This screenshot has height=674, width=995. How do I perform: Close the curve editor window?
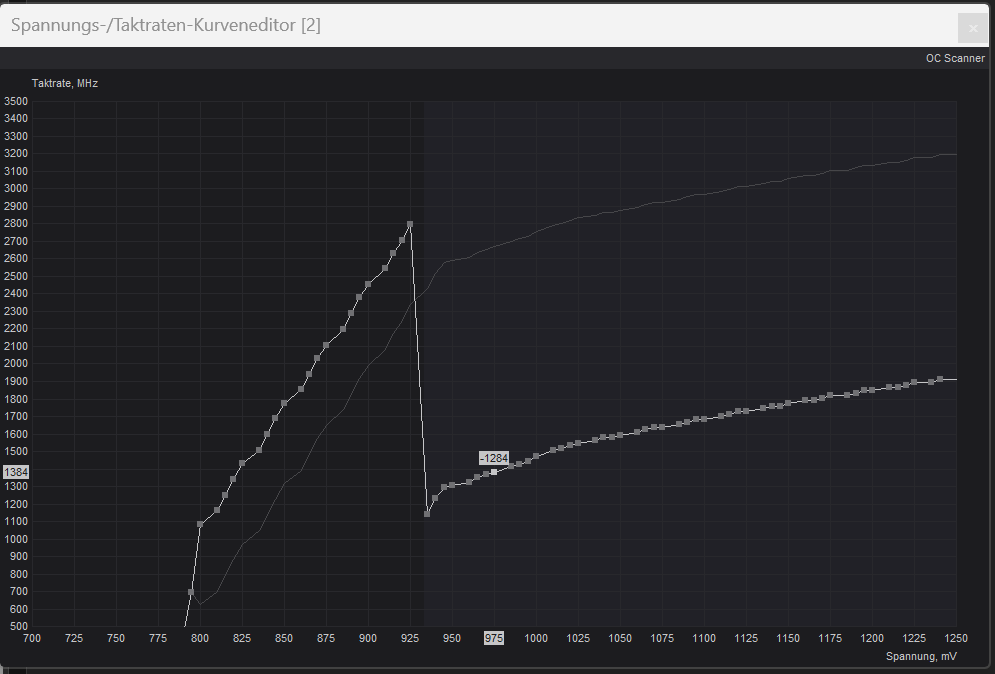point(971,27)
